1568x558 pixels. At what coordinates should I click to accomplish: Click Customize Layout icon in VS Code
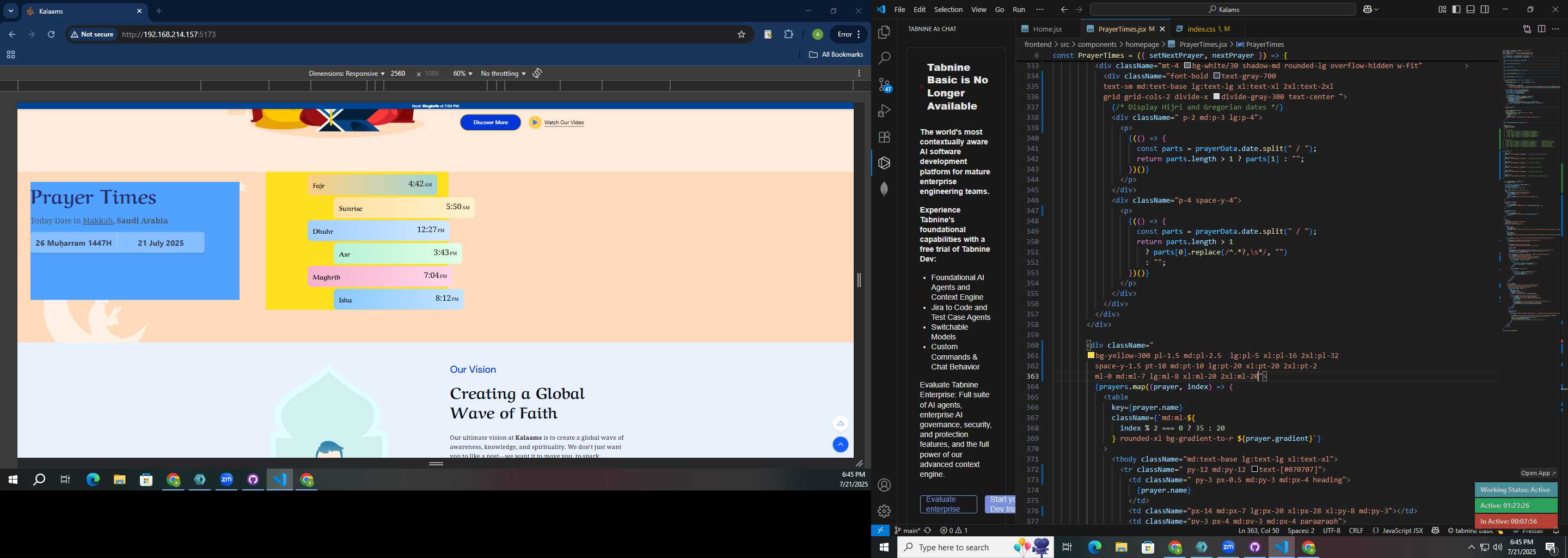coord(1442,10)
